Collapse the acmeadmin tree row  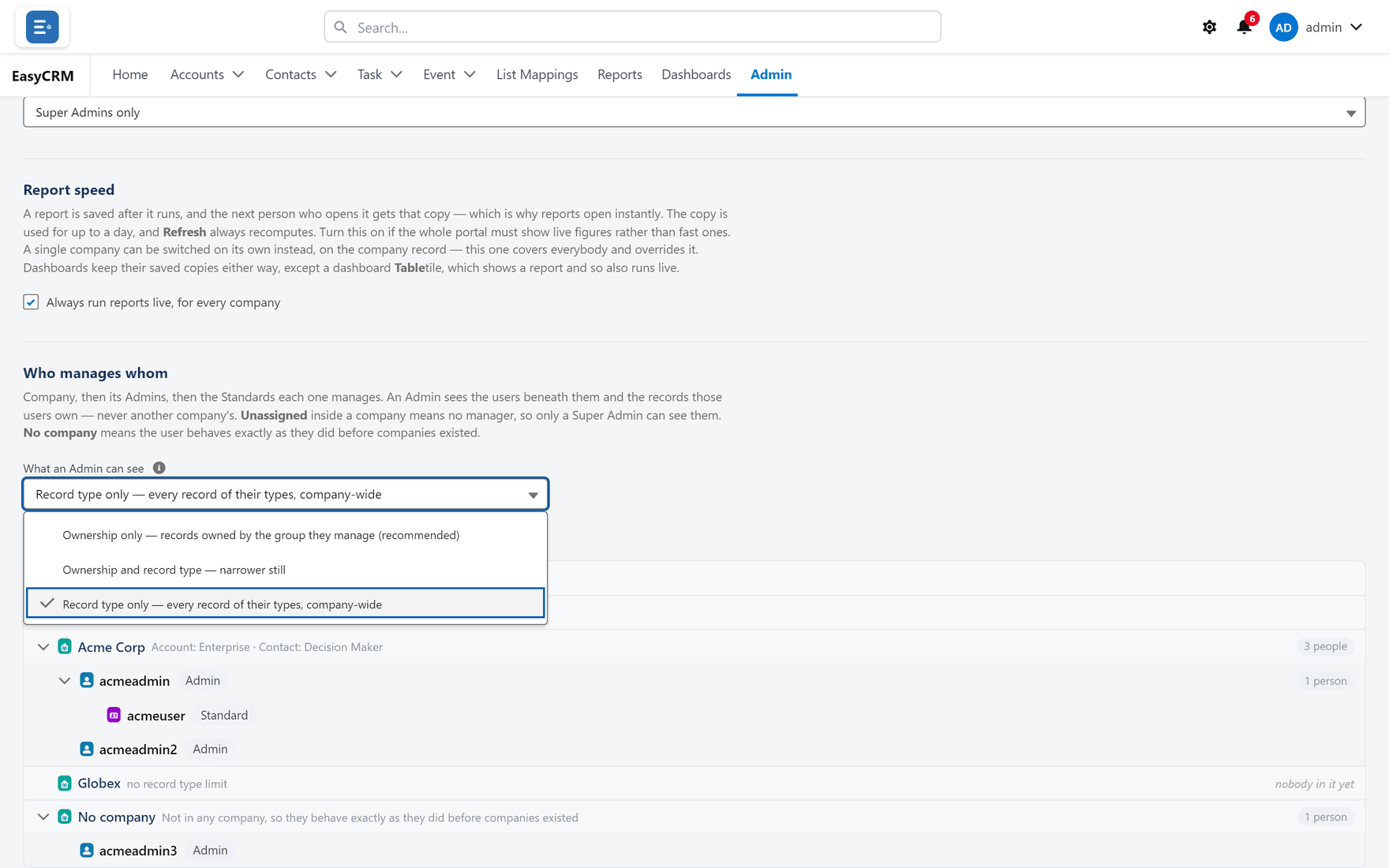(x=65, y=681)
